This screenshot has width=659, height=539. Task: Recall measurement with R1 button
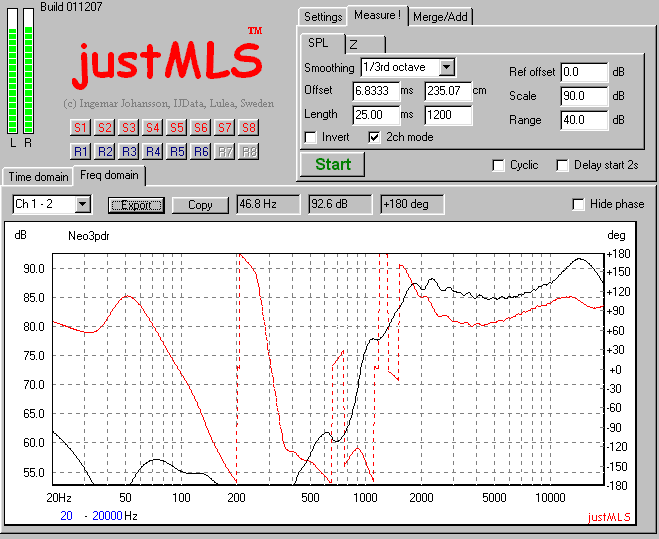pos(80,151)
